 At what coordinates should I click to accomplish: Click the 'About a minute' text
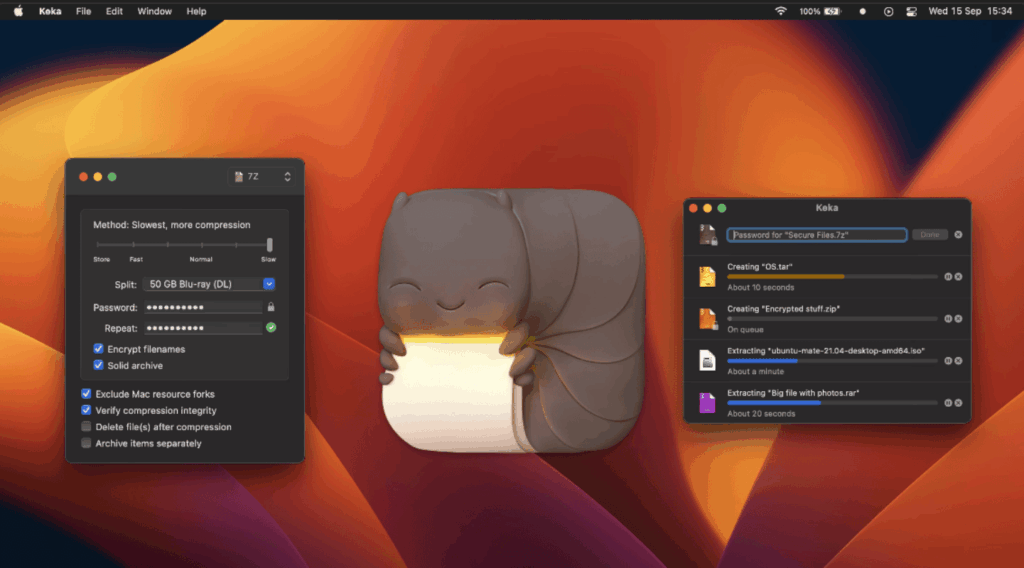coord(756,371)
